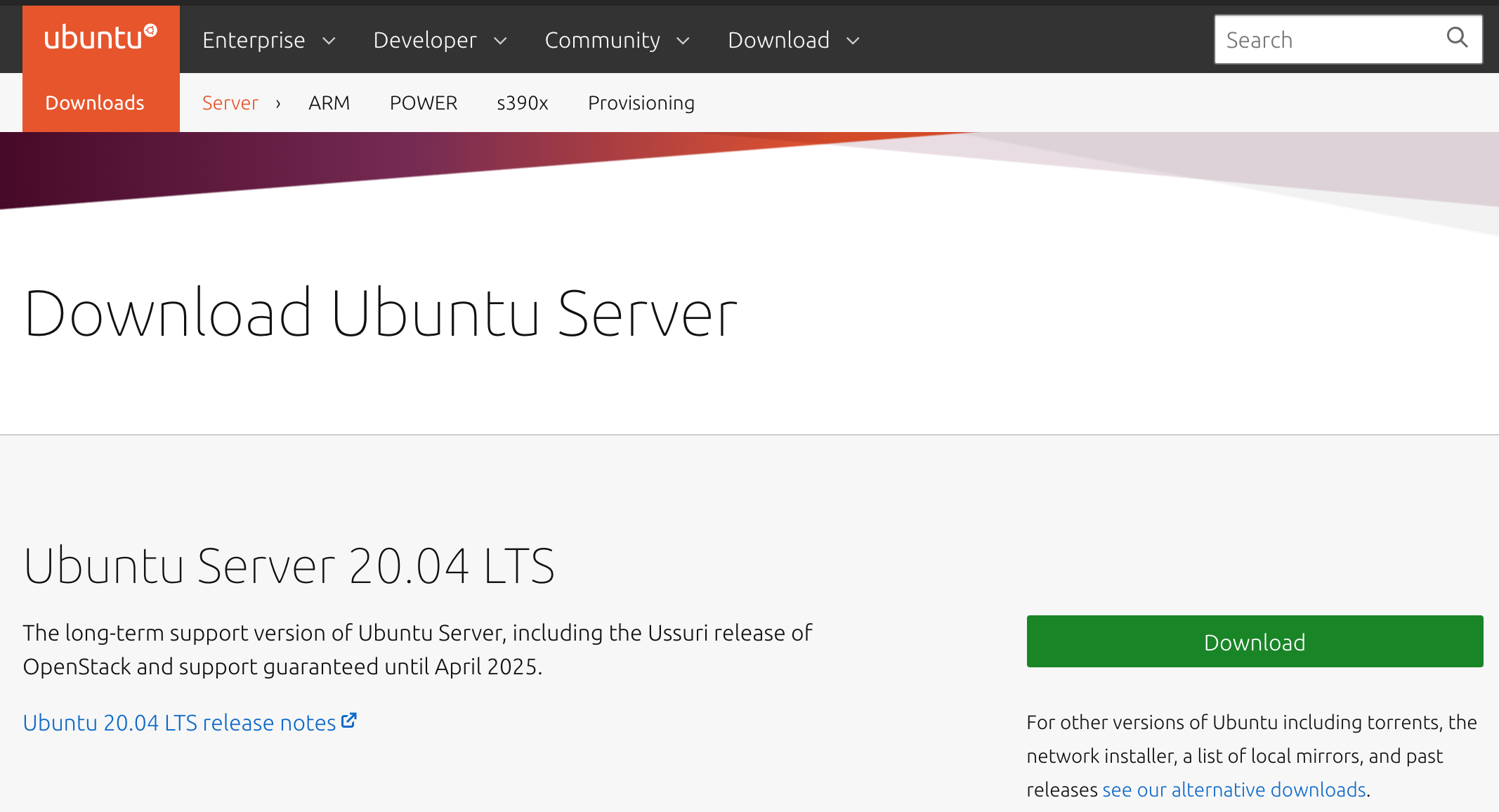Click the external link icon beside release notes
Screen dimensions: 1499x812
[349, 721]
